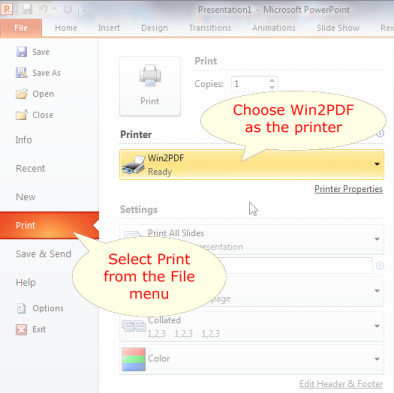Click the Win2PDF printer icon
The height and width of the screenshot is (393, 394).
pyautogui.click(x=134, y=165)
